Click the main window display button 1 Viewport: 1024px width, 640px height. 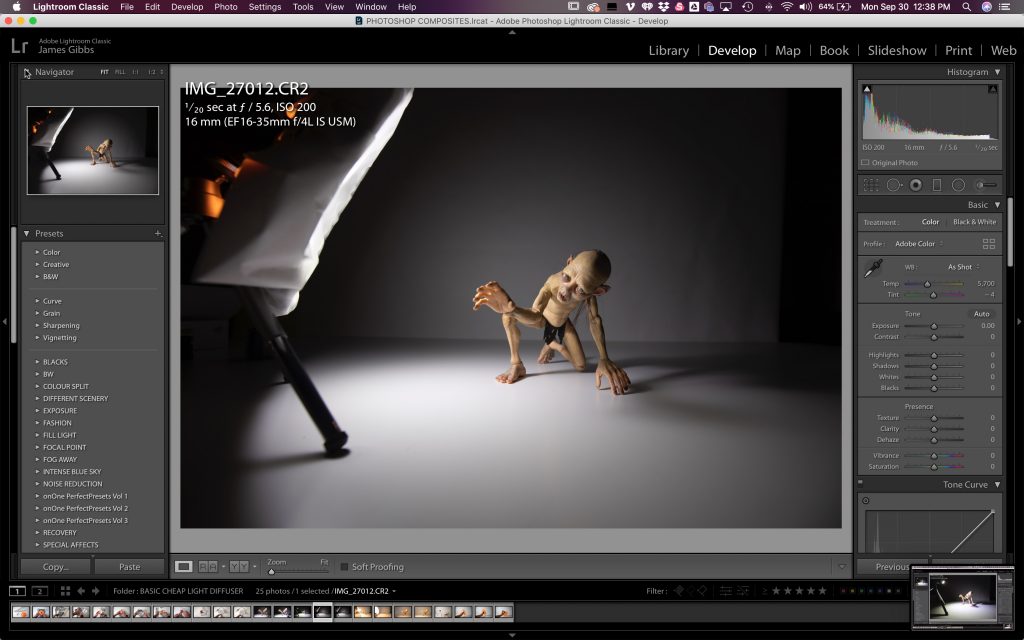17,591
